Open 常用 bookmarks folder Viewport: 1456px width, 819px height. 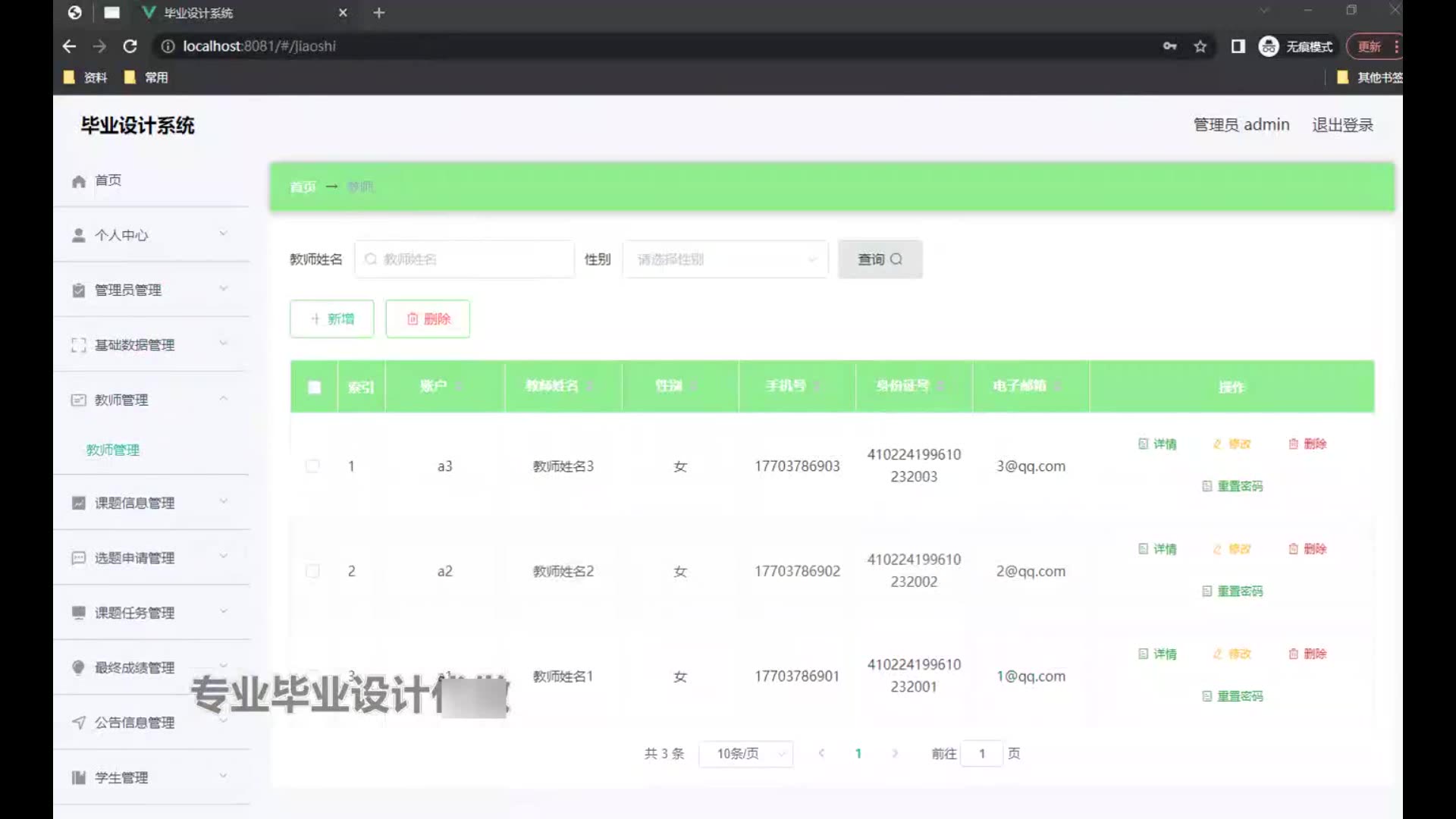[146, 77]
